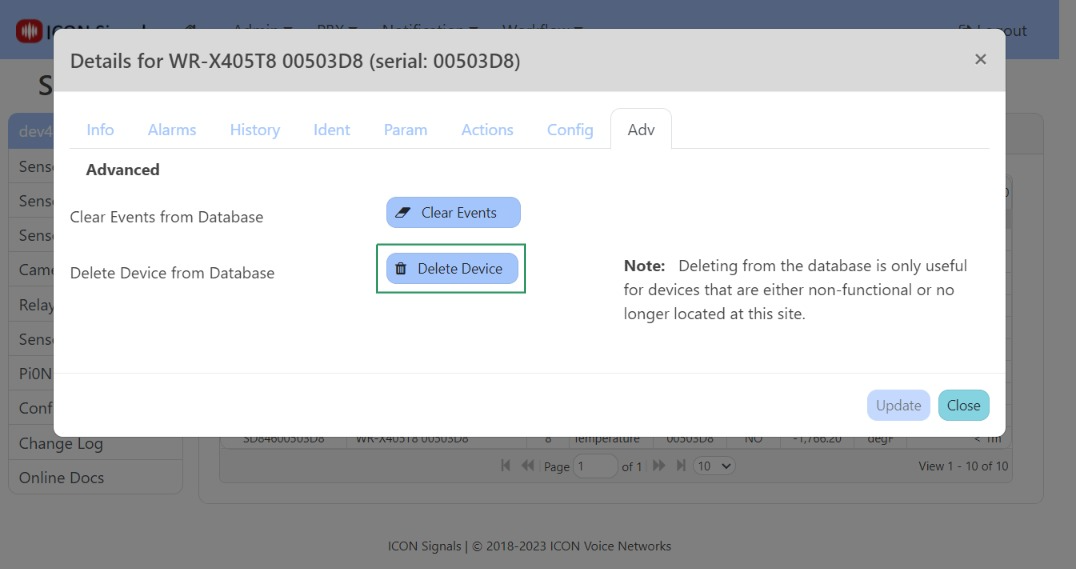
Task: Advance to the next table page
Action: [x=659, y=466]
